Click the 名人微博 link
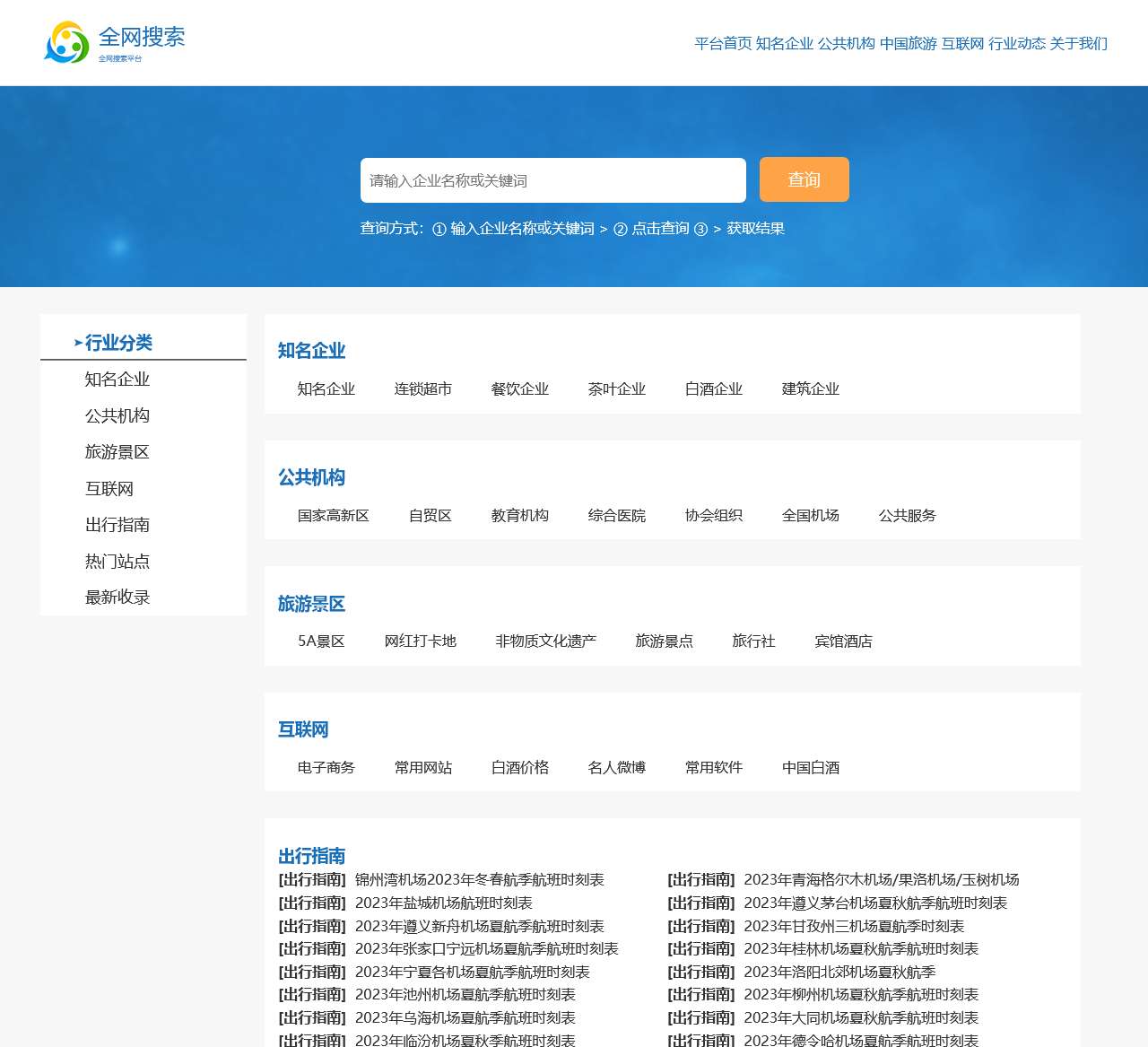Viewport: 1148px width, 1047px height. click(616, 768)
